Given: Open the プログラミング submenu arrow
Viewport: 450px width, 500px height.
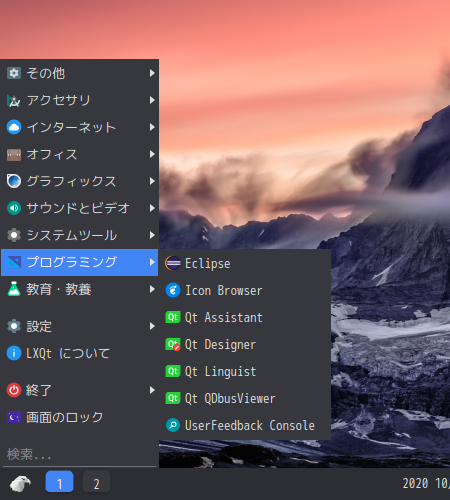Looking at the screenshot, I should pyautogui.click(x=152, y=262).
